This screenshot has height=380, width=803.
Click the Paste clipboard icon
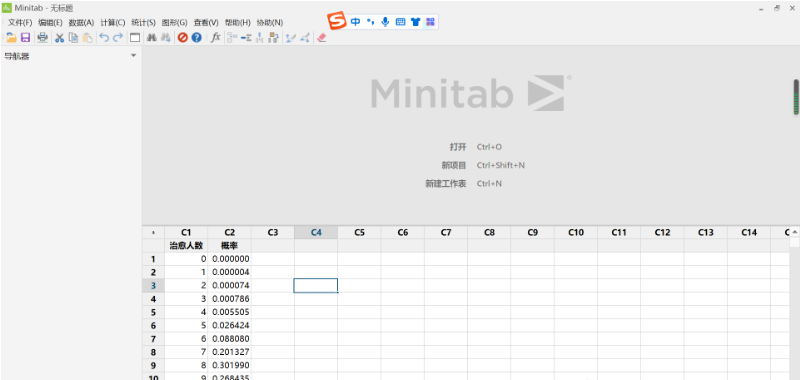click(x=88, y=37)
